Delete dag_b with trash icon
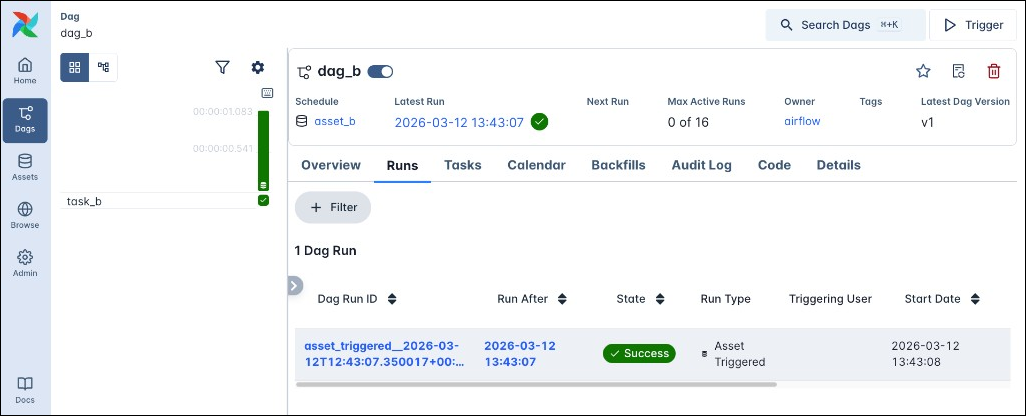The image size is (1026, 416). [x=994, y=71]
